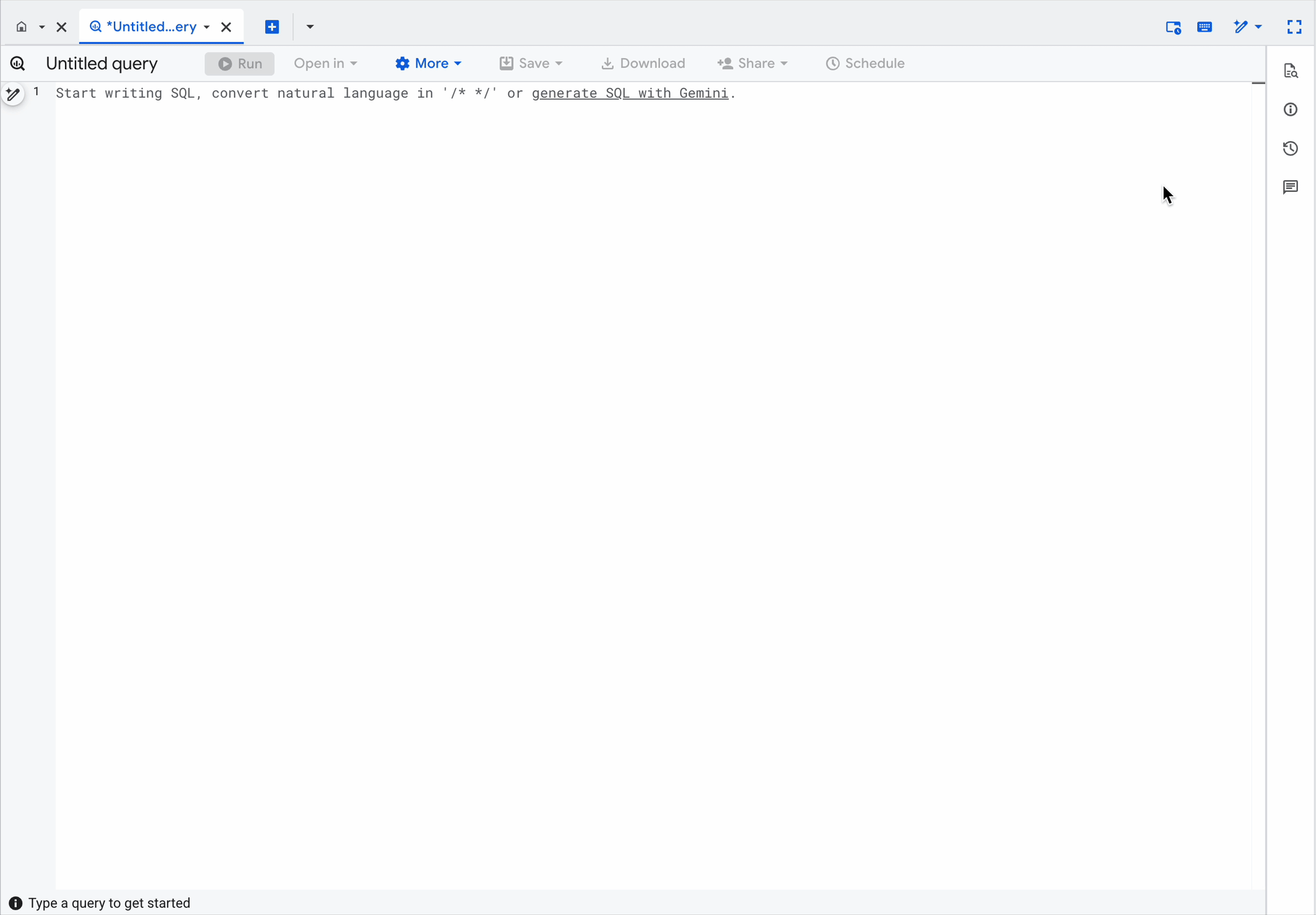Open the 'Open in' dropdown

(325, 64)
